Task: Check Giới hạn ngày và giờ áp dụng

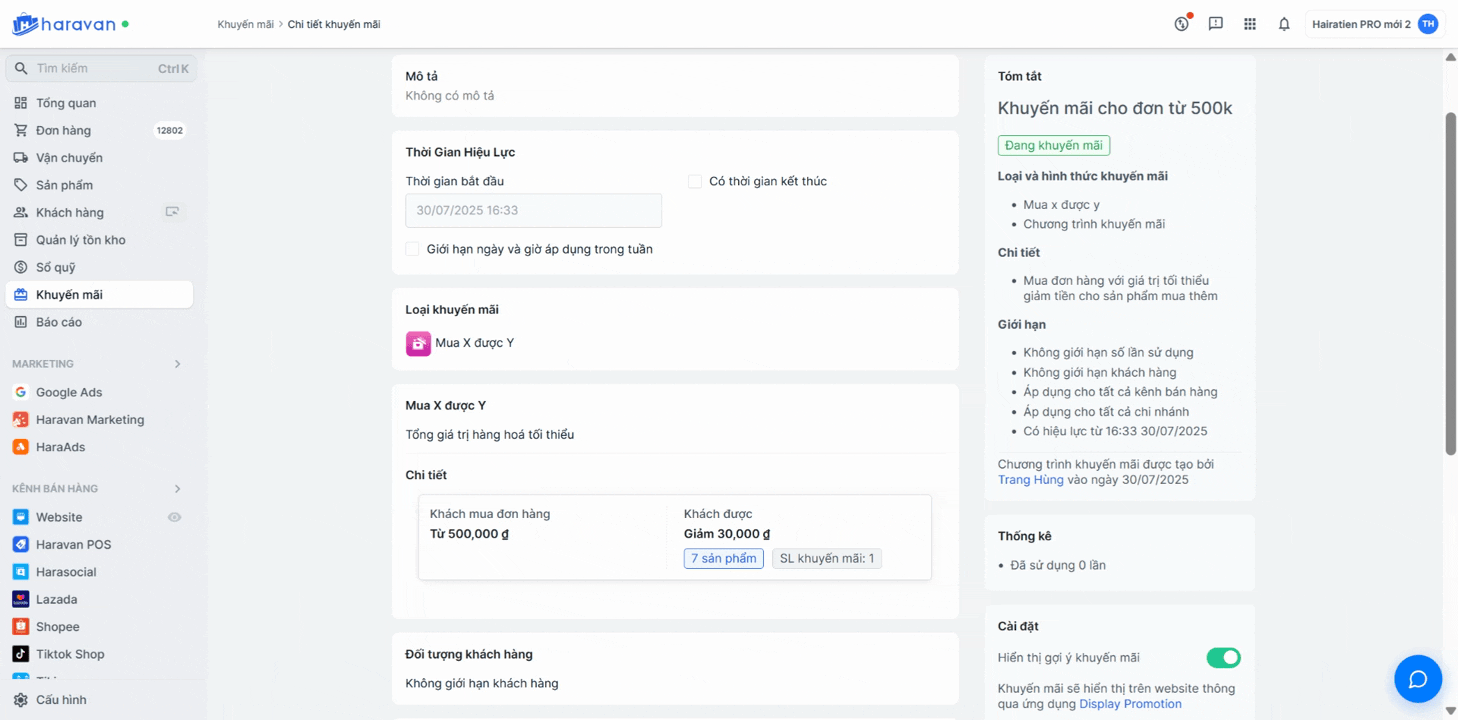Action: click(x=412, y=249)
